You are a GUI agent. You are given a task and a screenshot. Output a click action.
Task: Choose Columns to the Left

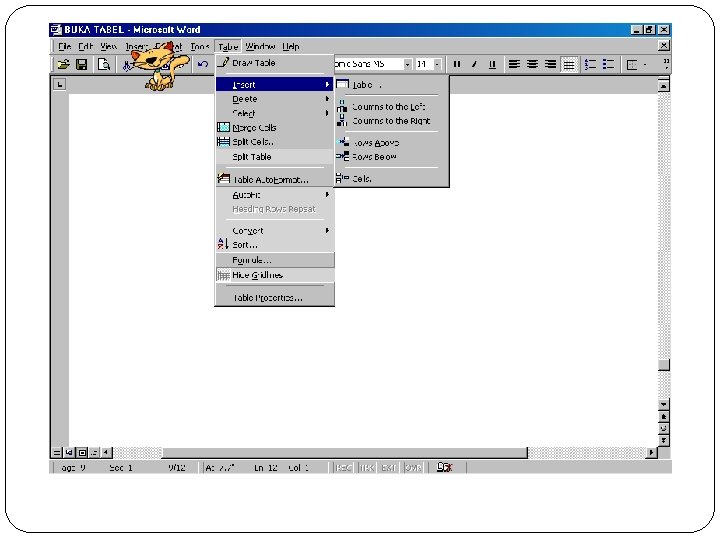click(392, 107)
